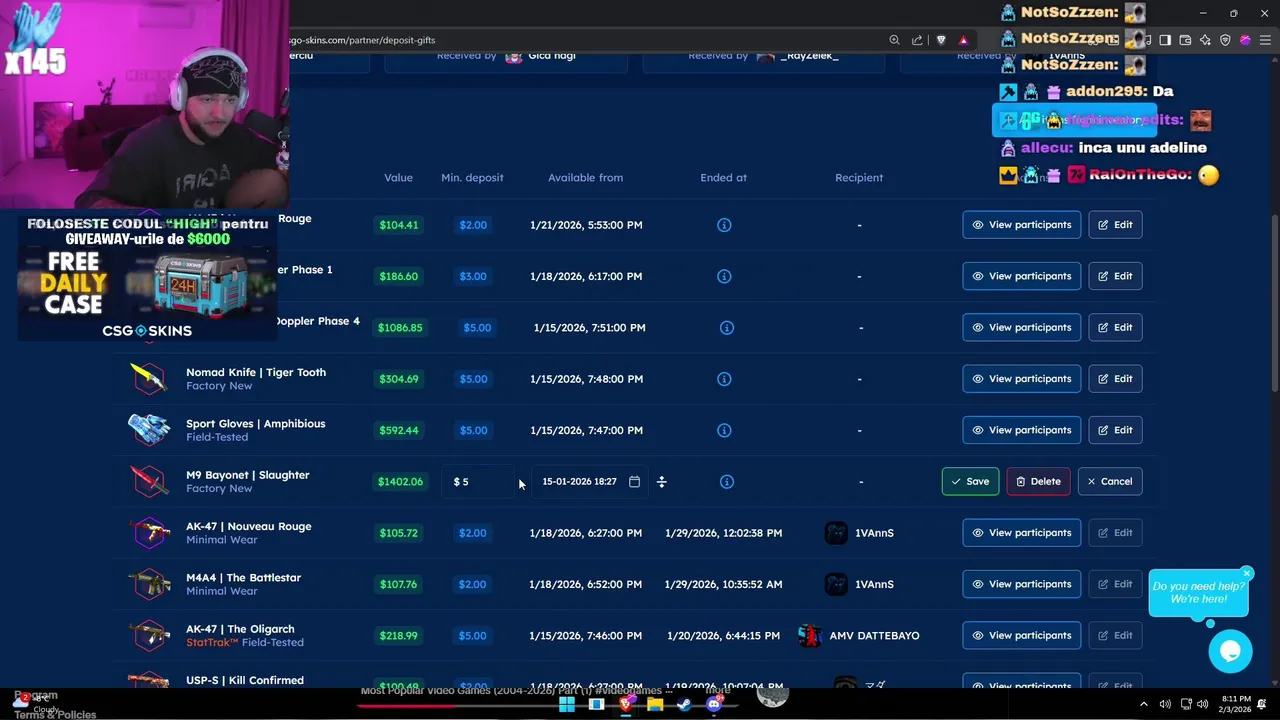Click info icon for M9 Bayonet Slaughter
Image resolution: width=1280 pixels, height=720 pixels.
tap(727, 482)
